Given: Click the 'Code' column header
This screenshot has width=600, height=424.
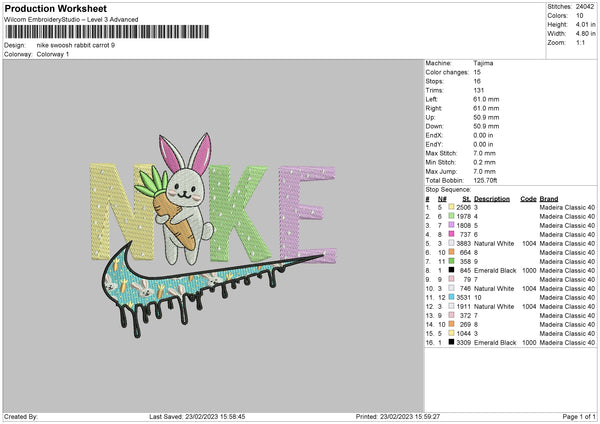Looking at the screenshot, I should (x=528, y=199).
